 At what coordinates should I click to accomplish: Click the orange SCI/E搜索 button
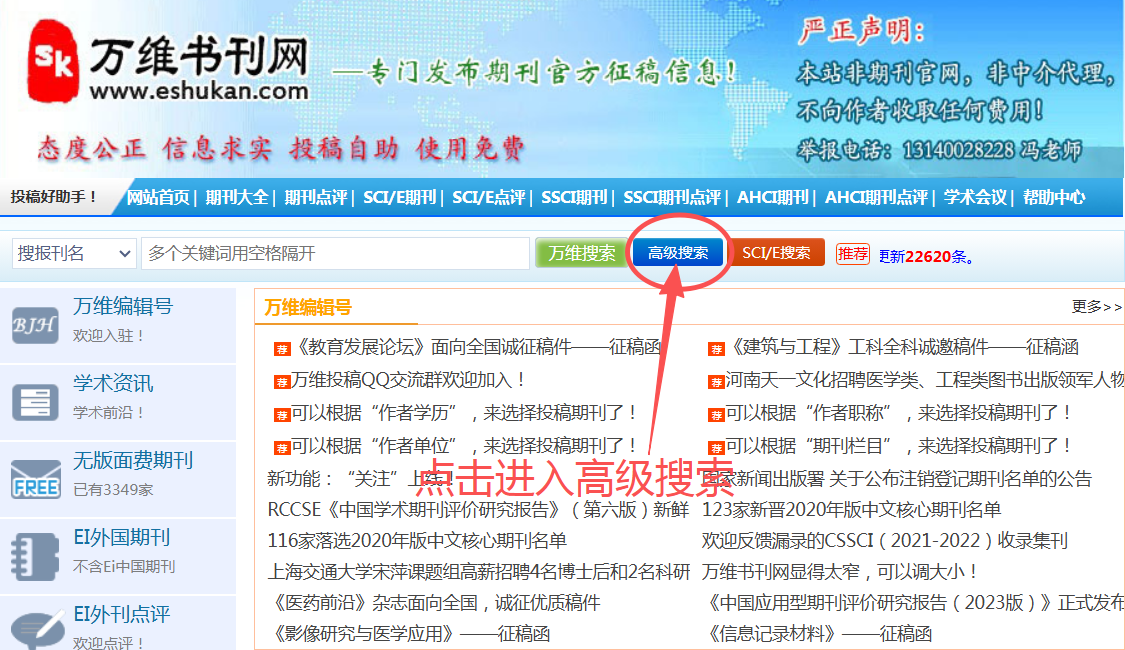tap(777, 253)
